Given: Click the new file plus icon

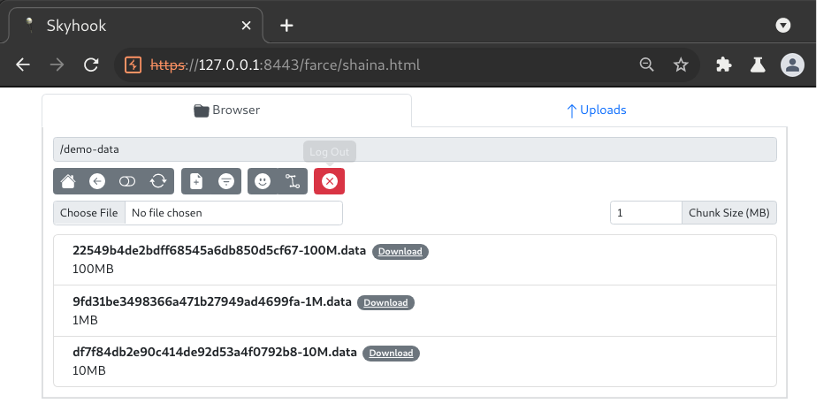Looking at the screenshot, I should coord(197,181).
